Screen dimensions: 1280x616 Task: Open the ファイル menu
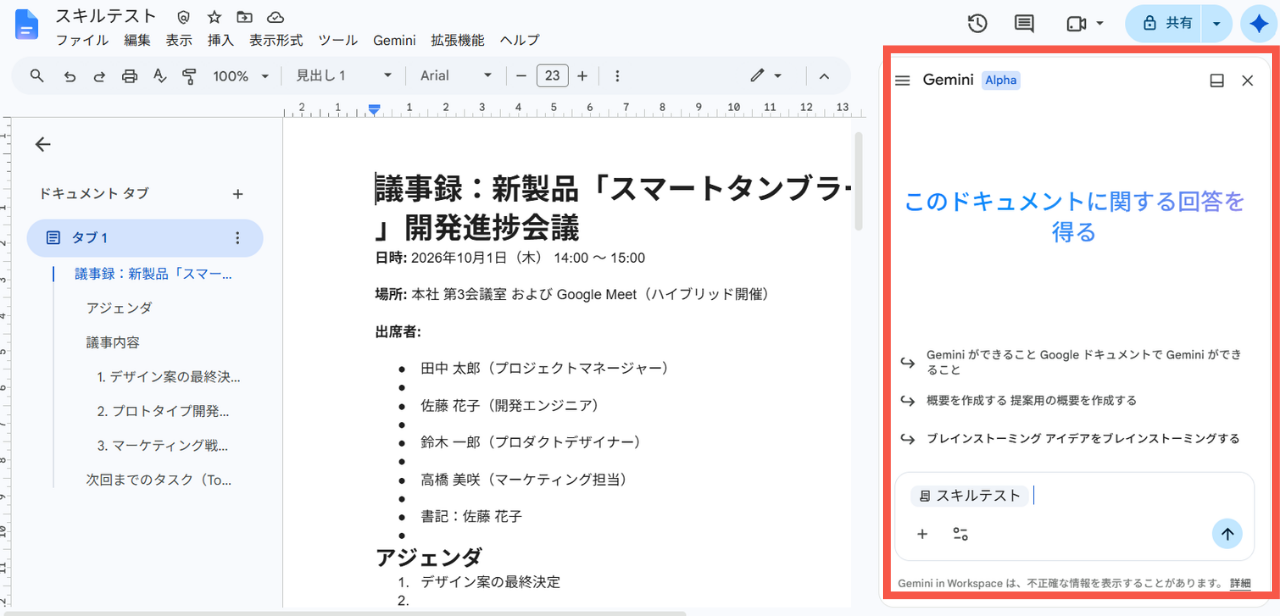pyautogui.click(x=82, y=40)
